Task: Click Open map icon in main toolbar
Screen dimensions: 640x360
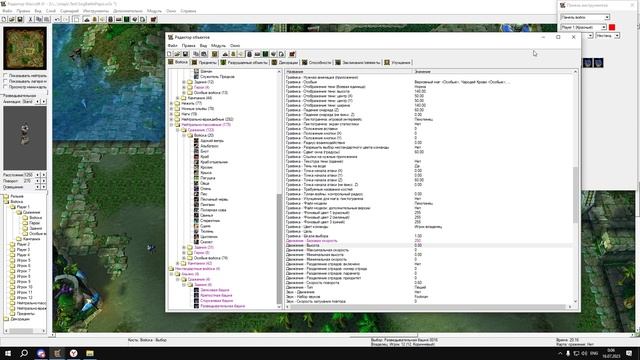Action: [12, 20]
